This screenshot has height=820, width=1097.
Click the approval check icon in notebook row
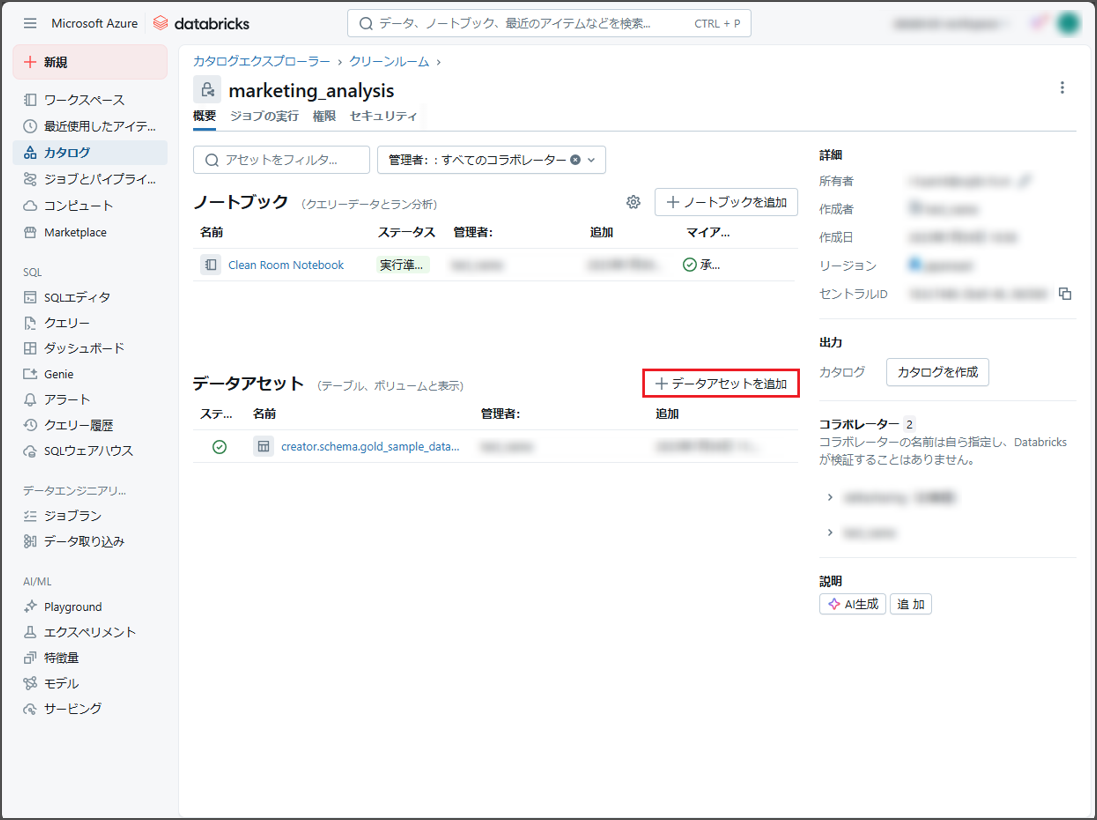click(690, 264)
